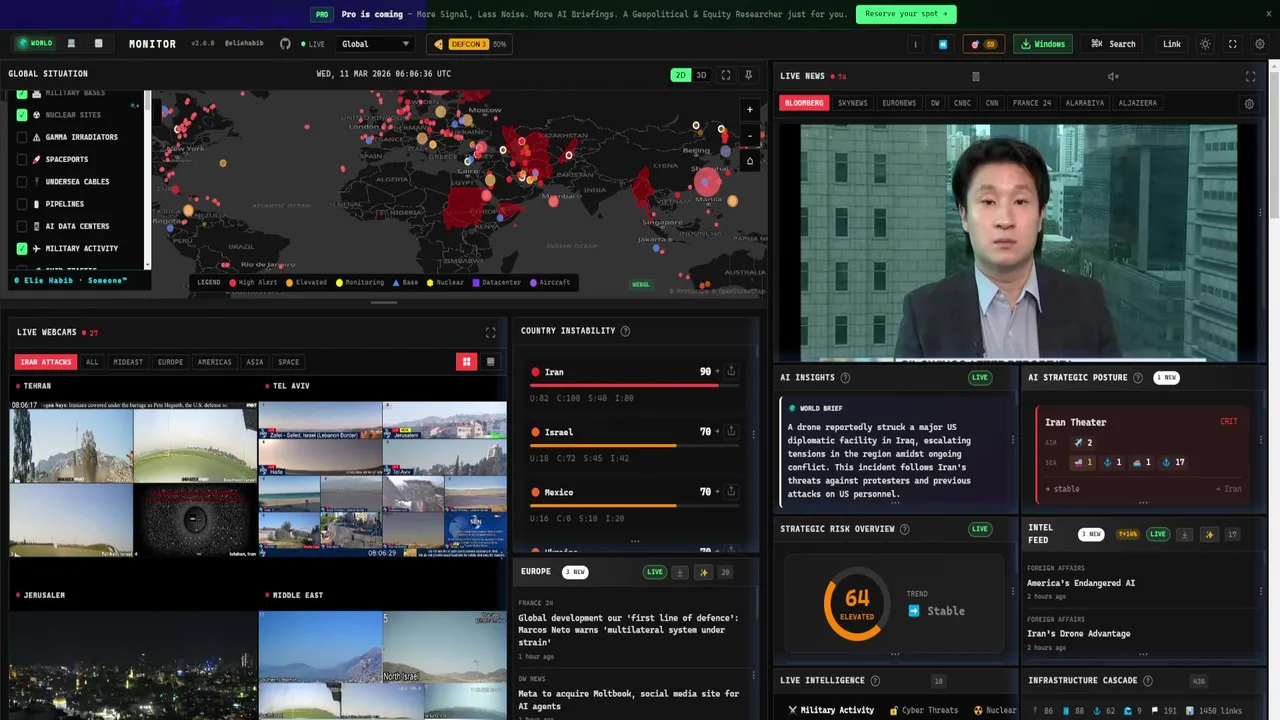Screen dimensions: 1280x720
Task: Enable Pipelines layer checkbox
Action: pyautogui.click(x=22, y=204)
